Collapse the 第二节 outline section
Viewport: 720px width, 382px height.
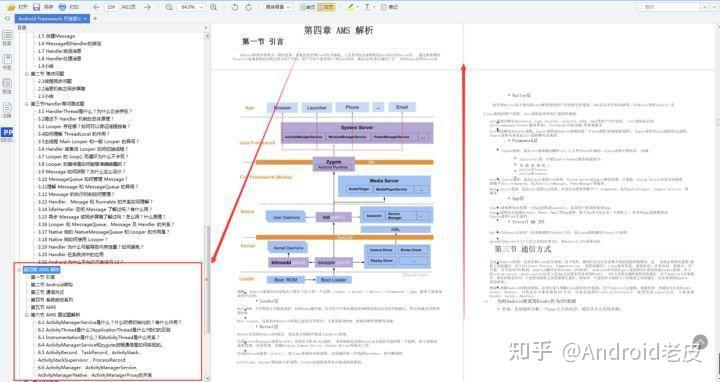pos(27,73)
